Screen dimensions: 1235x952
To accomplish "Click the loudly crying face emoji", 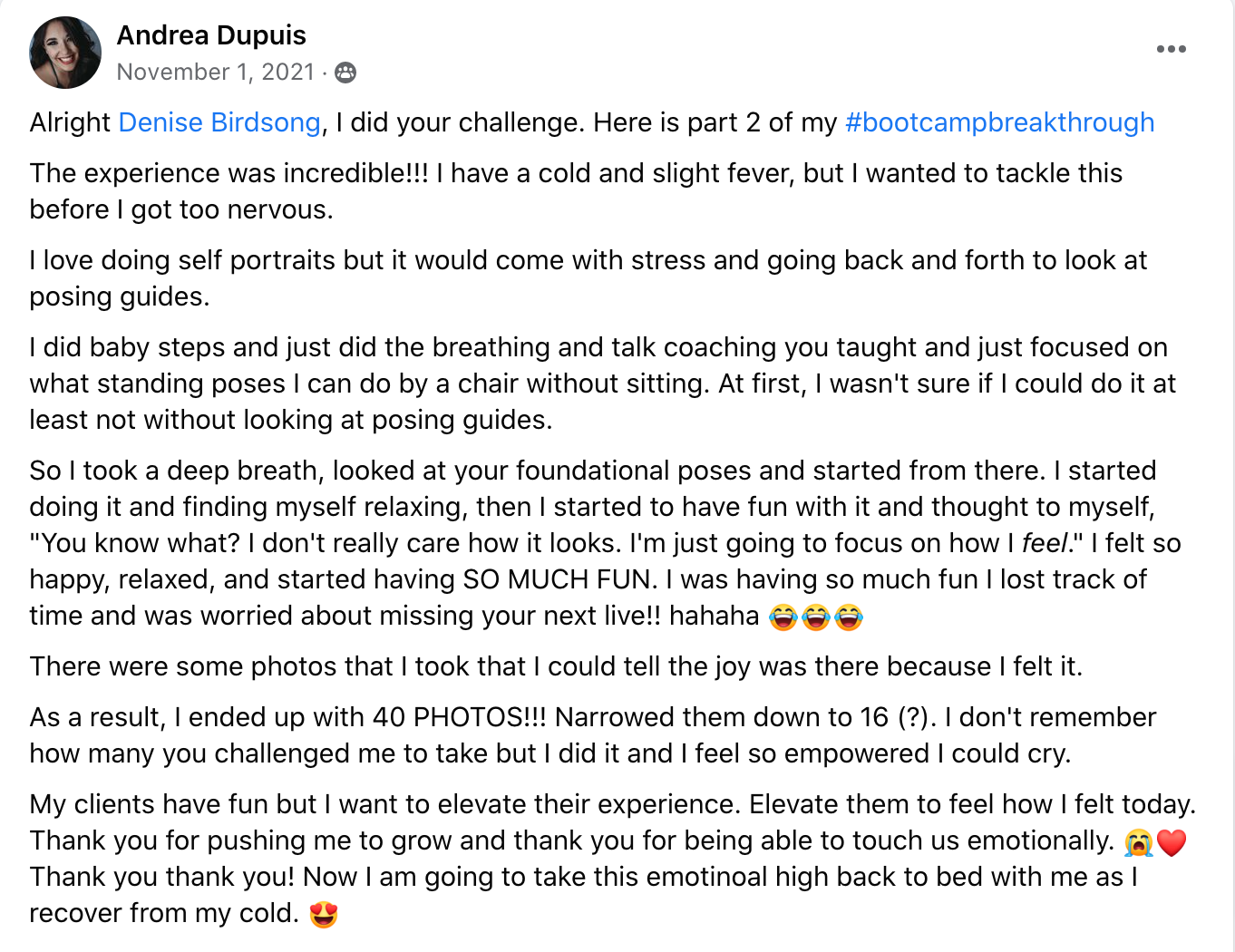I will [1138, 842].
